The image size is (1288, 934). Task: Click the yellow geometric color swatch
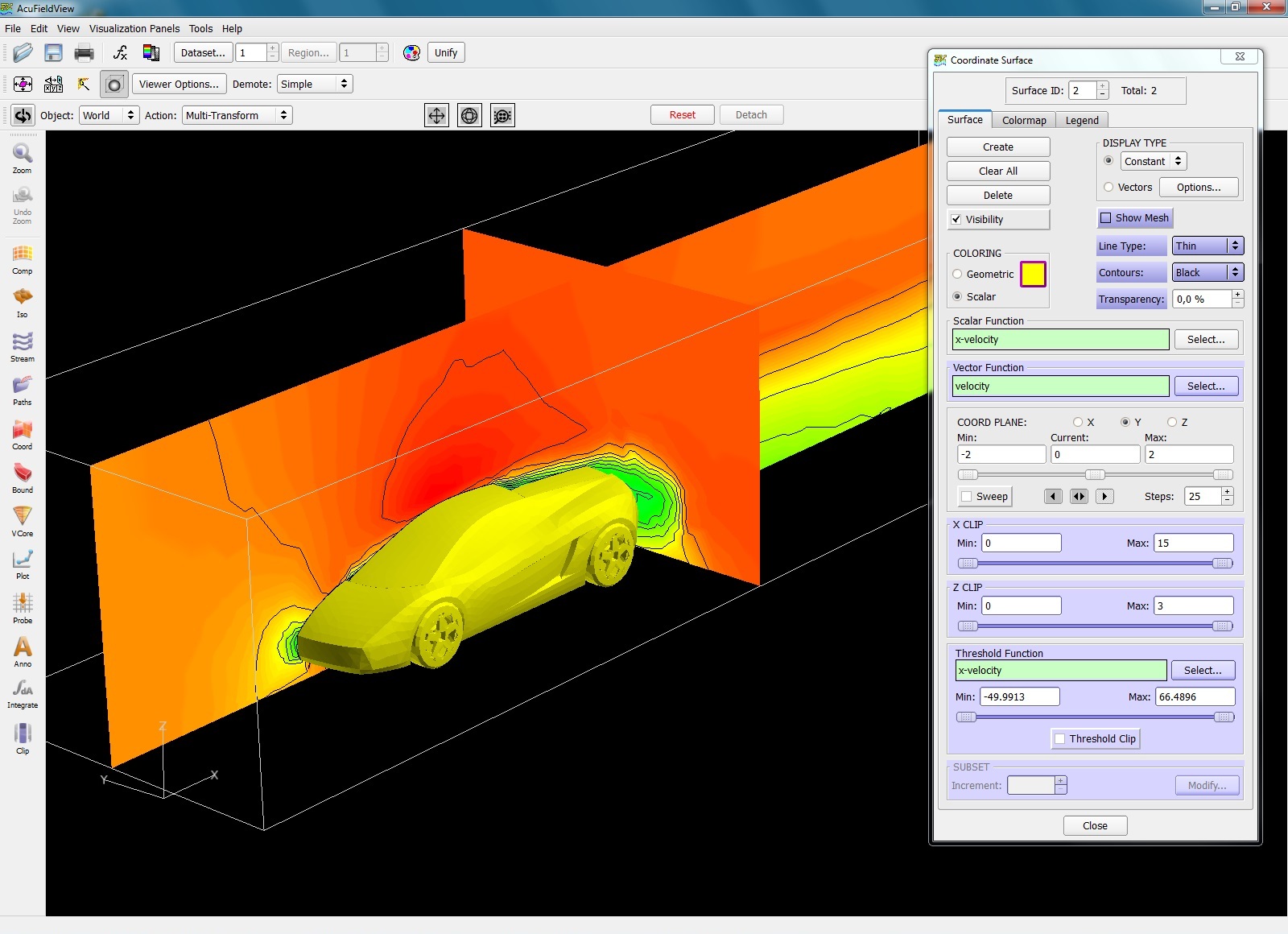1033,275
